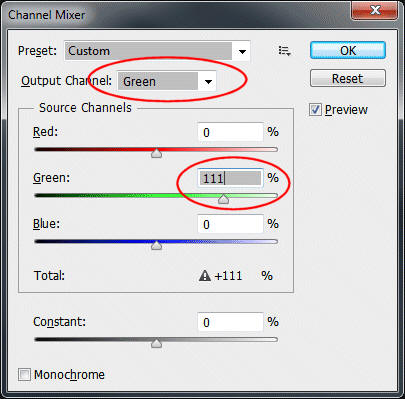The height and width of the screenshot is (399, 405).
Task: Click the Blue slider handle
Action: pos(156,245)
